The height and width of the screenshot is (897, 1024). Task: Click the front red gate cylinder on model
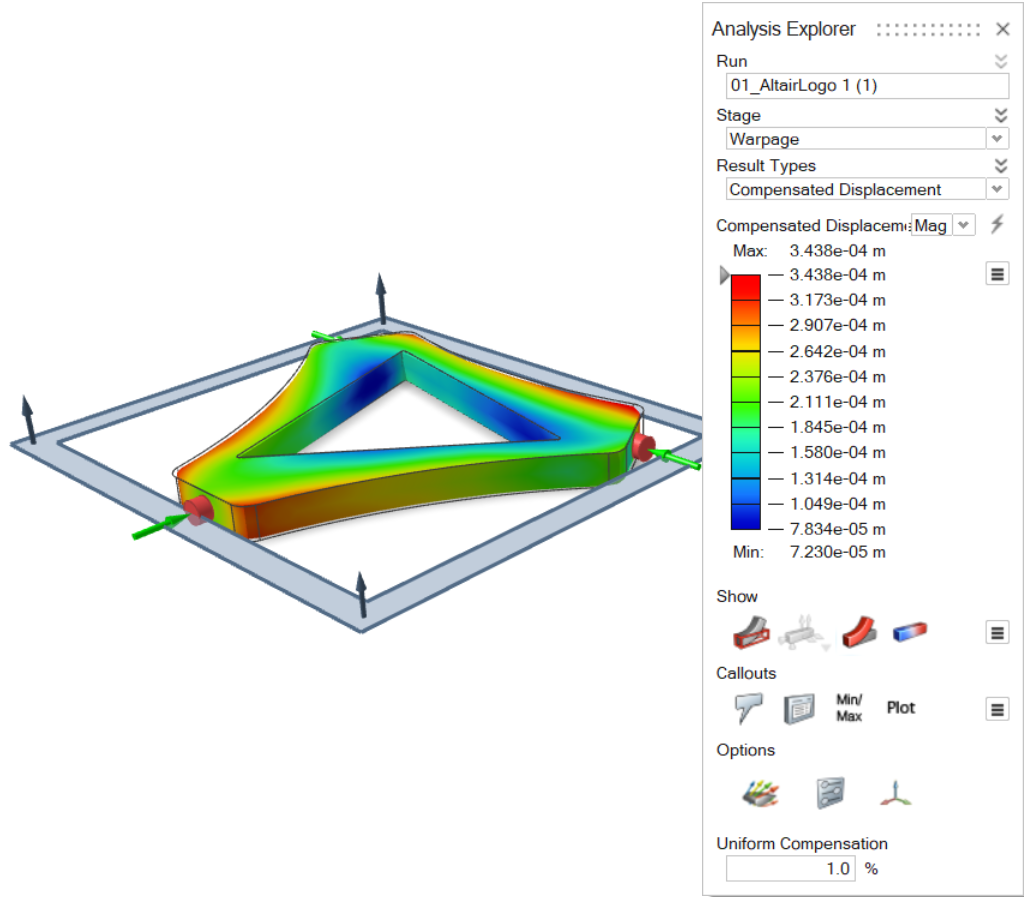click(x=198, y=510)
